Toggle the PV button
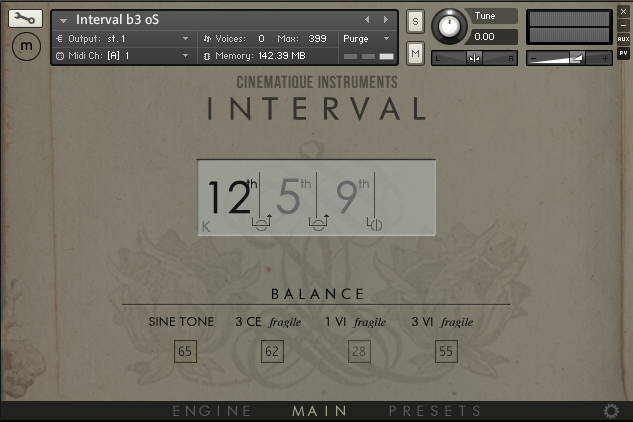This screenshot has height=422, width=633. [x=623, y=53]
